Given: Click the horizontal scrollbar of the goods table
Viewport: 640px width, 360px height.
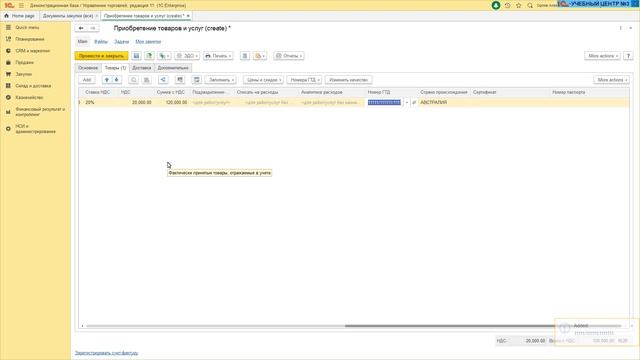Looking at the screenshot, I should (x=451, y=326).
